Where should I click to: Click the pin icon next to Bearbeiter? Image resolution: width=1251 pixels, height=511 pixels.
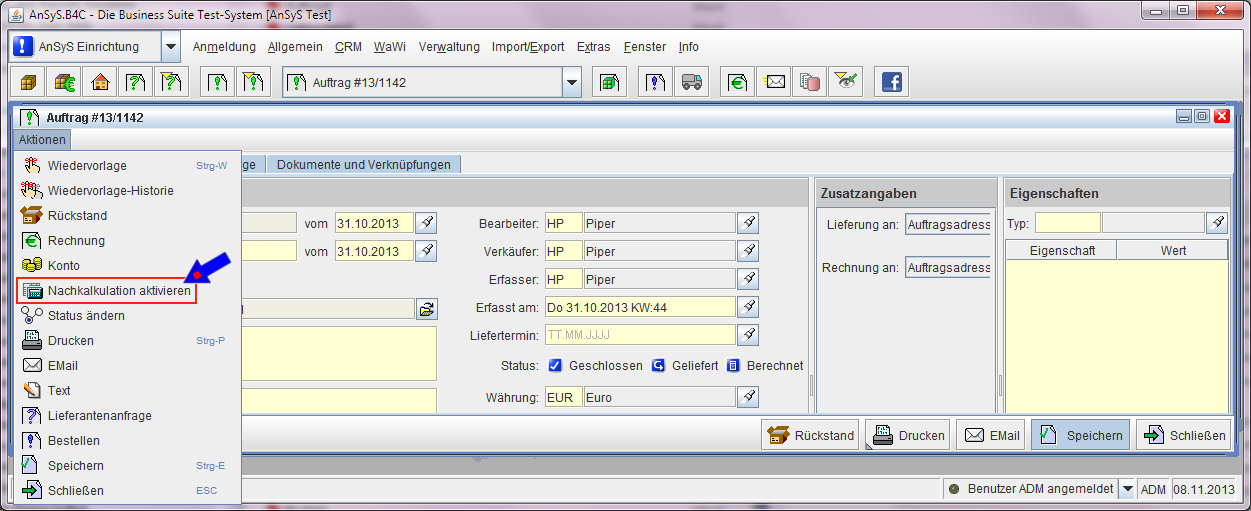point(748,223)
